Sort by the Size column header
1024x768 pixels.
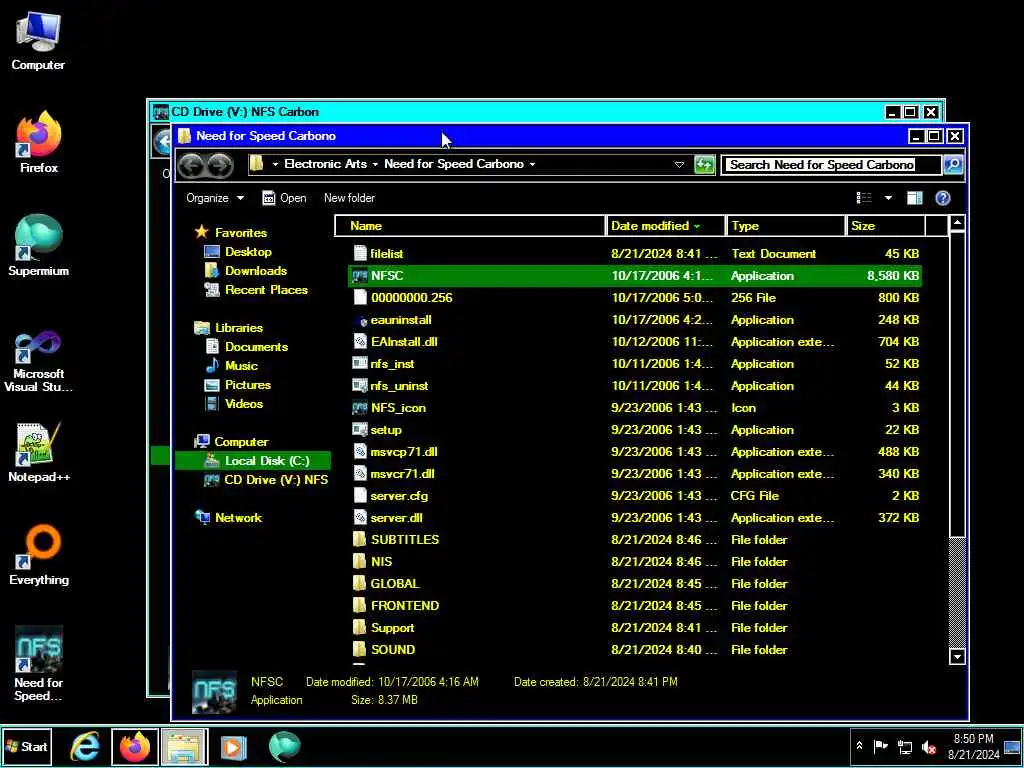click(x=886, y=226)
